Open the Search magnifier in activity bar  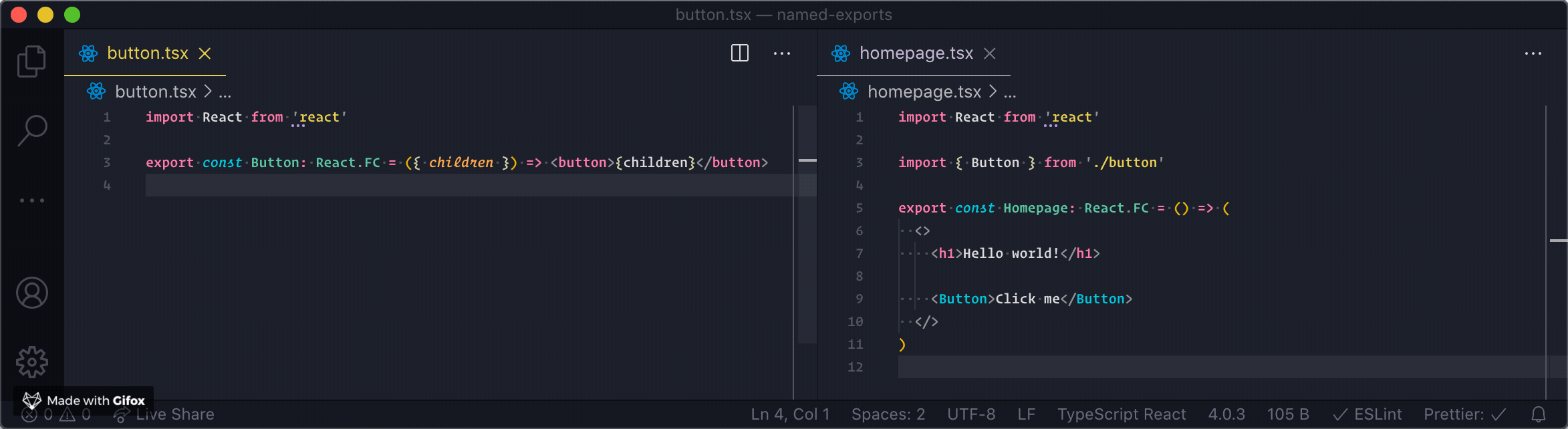(31, 131)
